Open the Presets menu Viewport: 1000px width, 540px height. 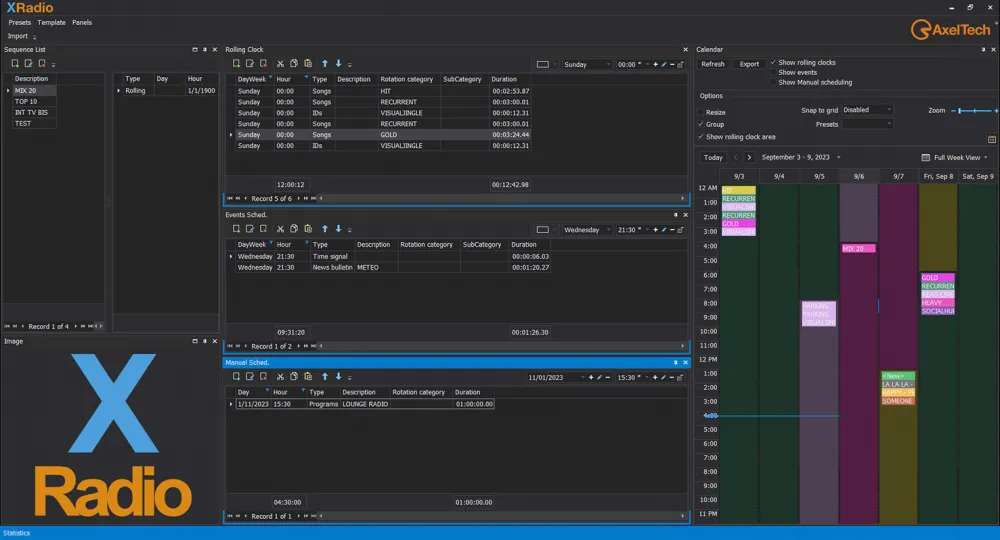point(20,22)
